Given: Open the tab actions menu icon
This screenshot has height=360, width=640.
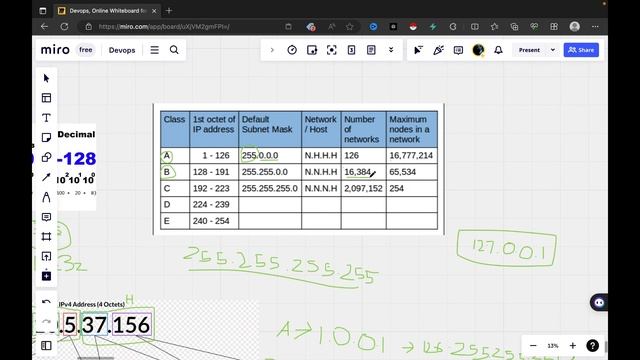Looking at the screenshot, I should click(x=43, y=11).
